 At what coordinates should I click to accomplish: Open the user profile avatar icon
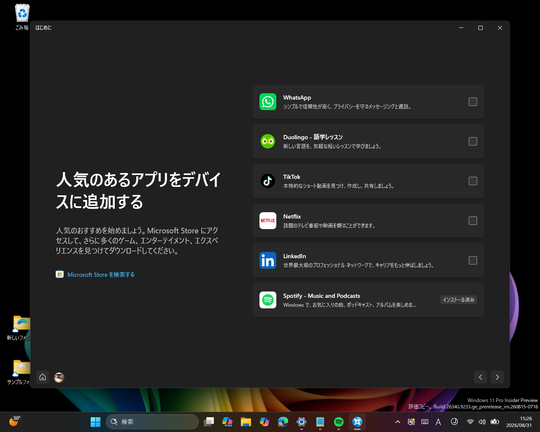pos(59,377)
